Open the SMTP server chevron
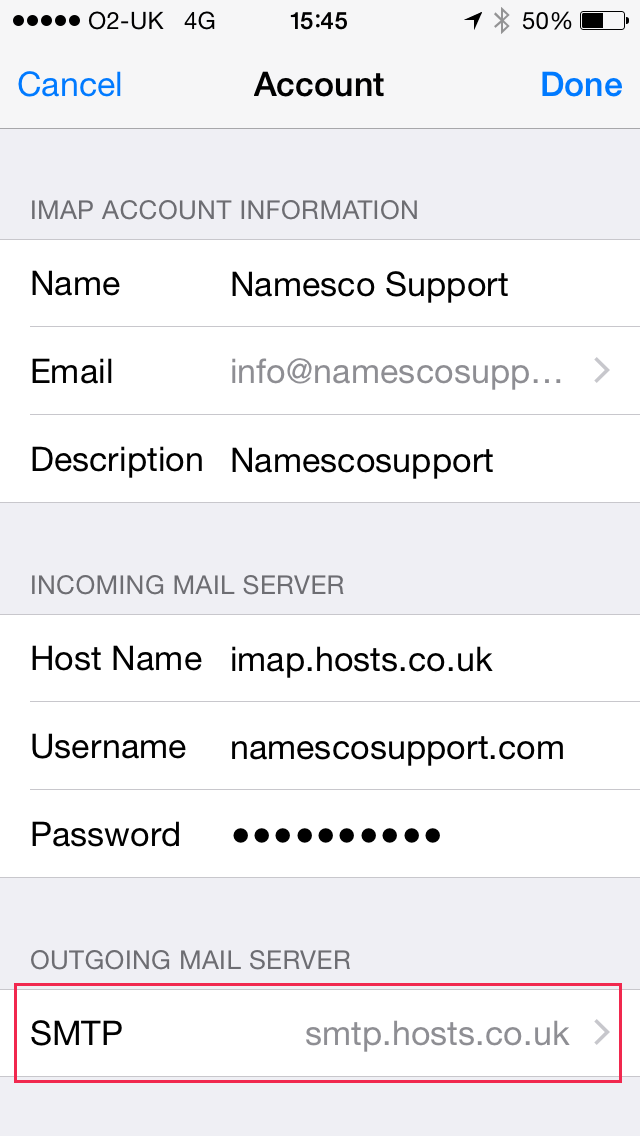This screenshot has height=1136, width=640. (x=602, y=1032)
